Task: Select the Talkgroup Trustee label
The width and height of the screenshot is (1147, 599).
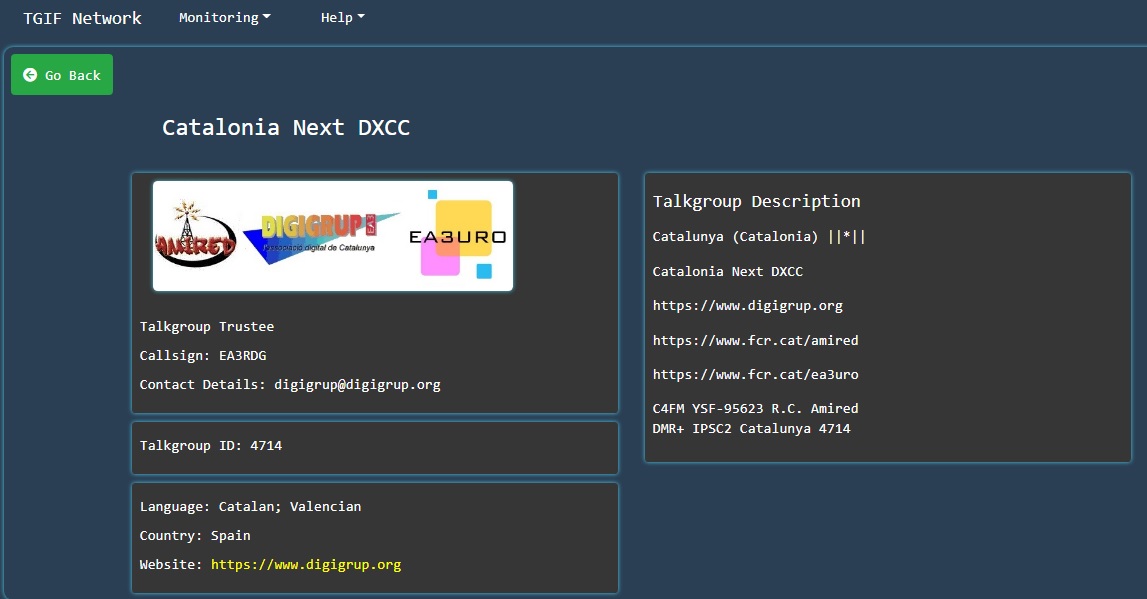Action: [x=207, y=326]
